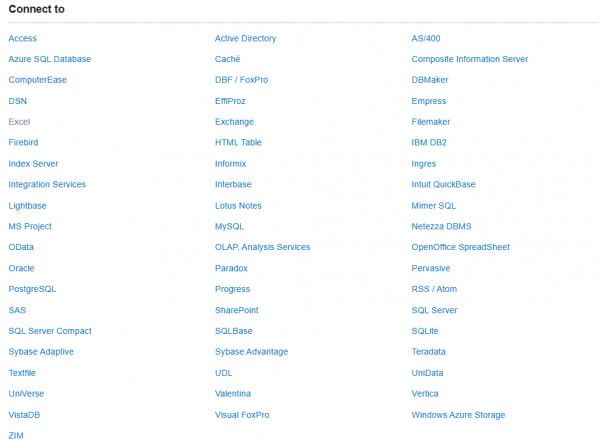Viewport: 600px width, 444px height.
Task: Open the Lightbase link
Action: 27,206
